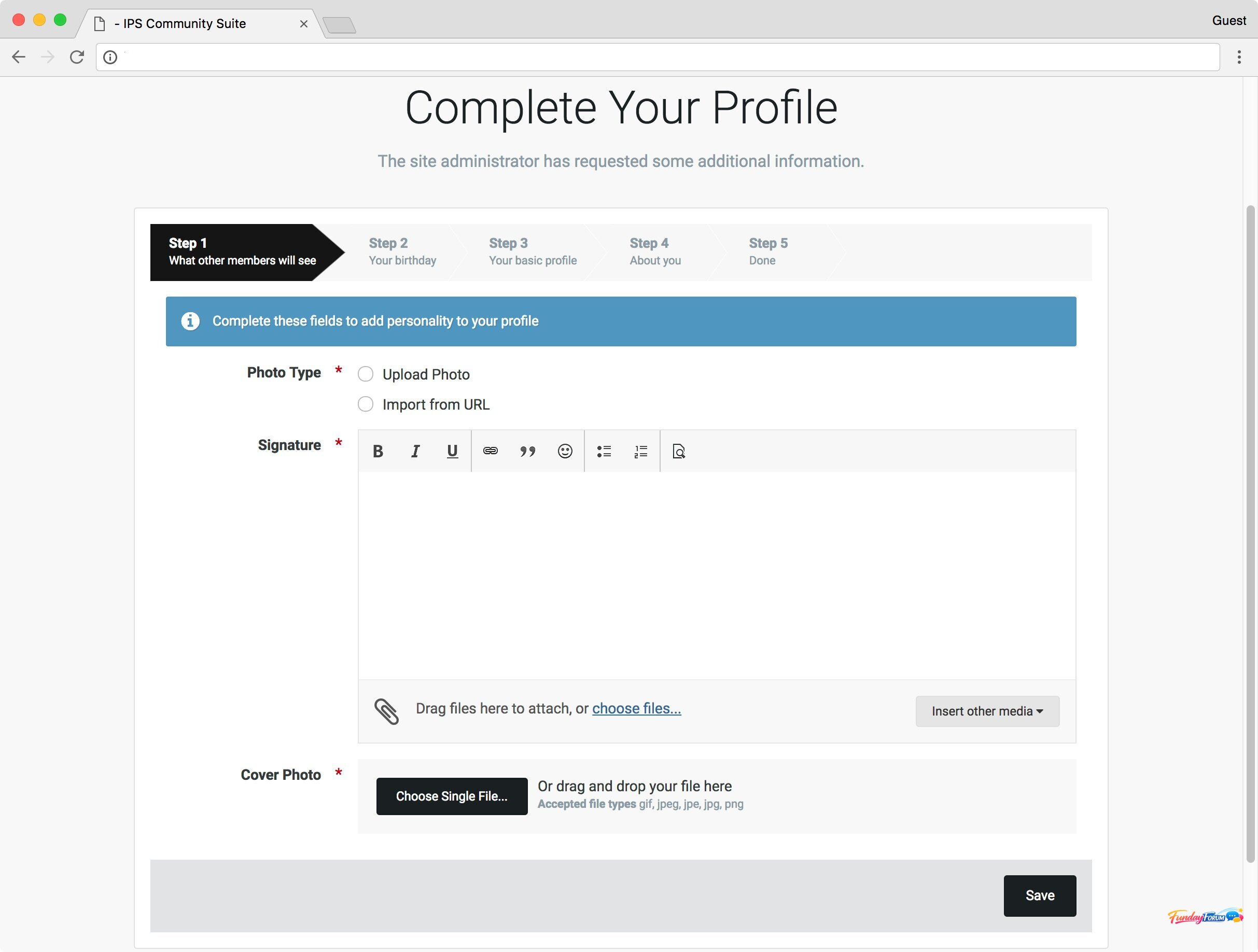Insert a quote block via quotation icon
Screen dimensions: 1258x952
527,452
